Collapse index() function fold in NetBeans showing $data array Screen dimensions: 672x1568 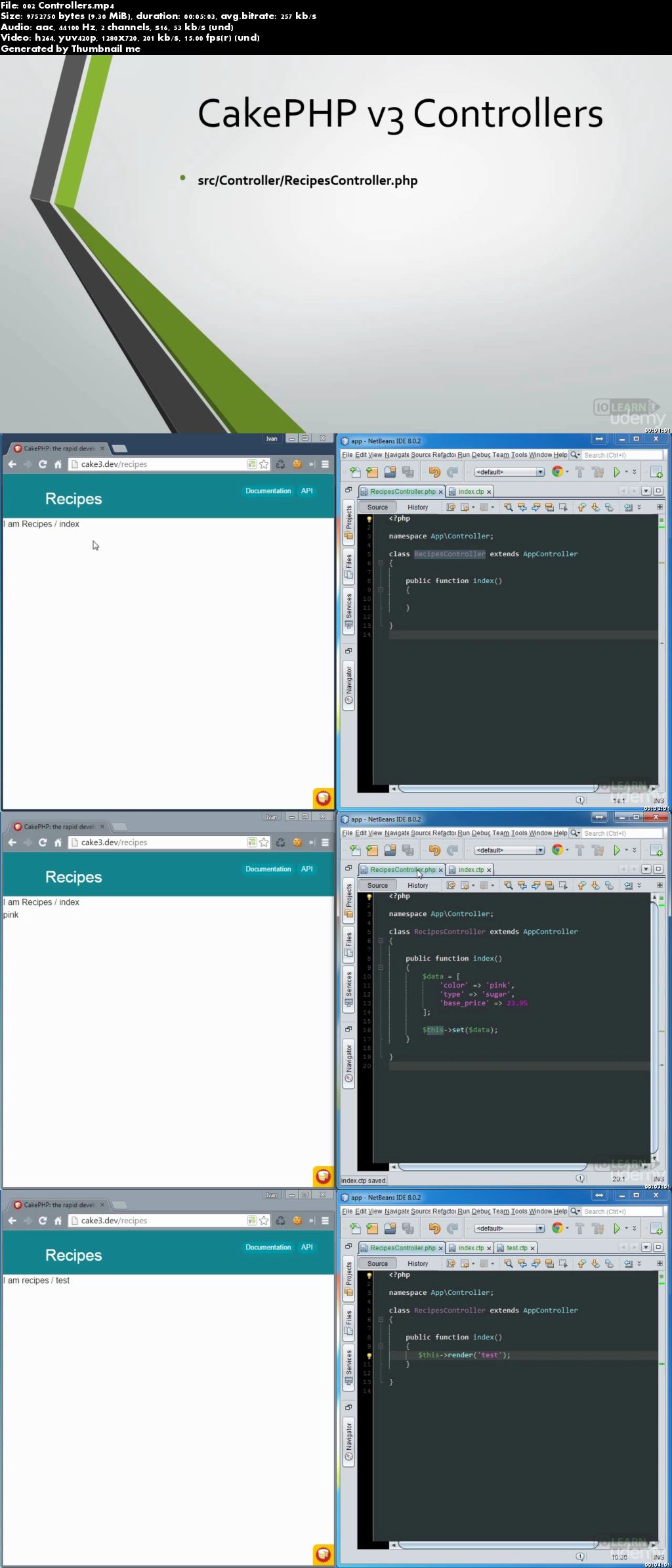point(381,967)
